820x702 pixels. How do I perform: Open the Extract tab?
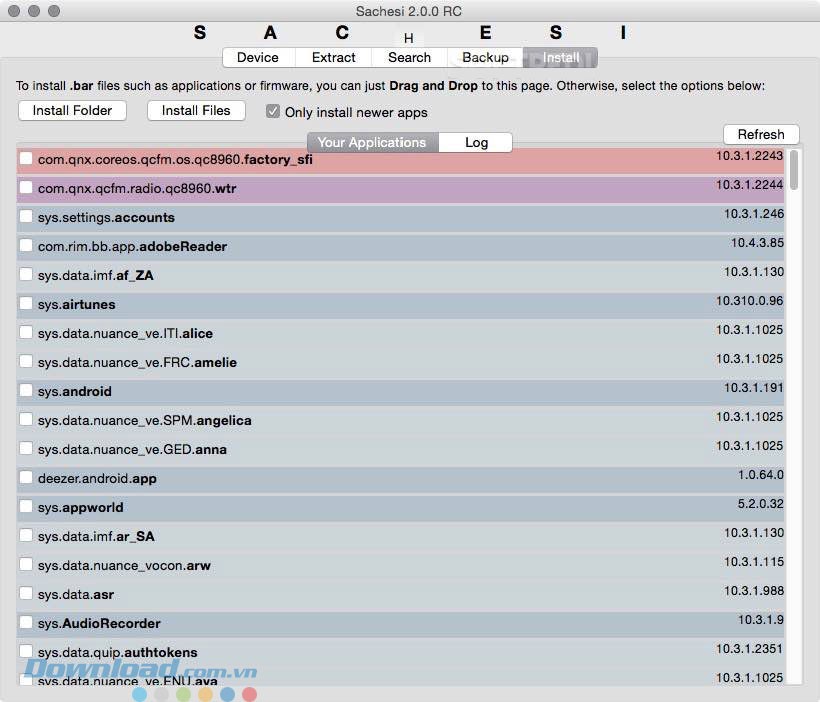tap(334, 58)
